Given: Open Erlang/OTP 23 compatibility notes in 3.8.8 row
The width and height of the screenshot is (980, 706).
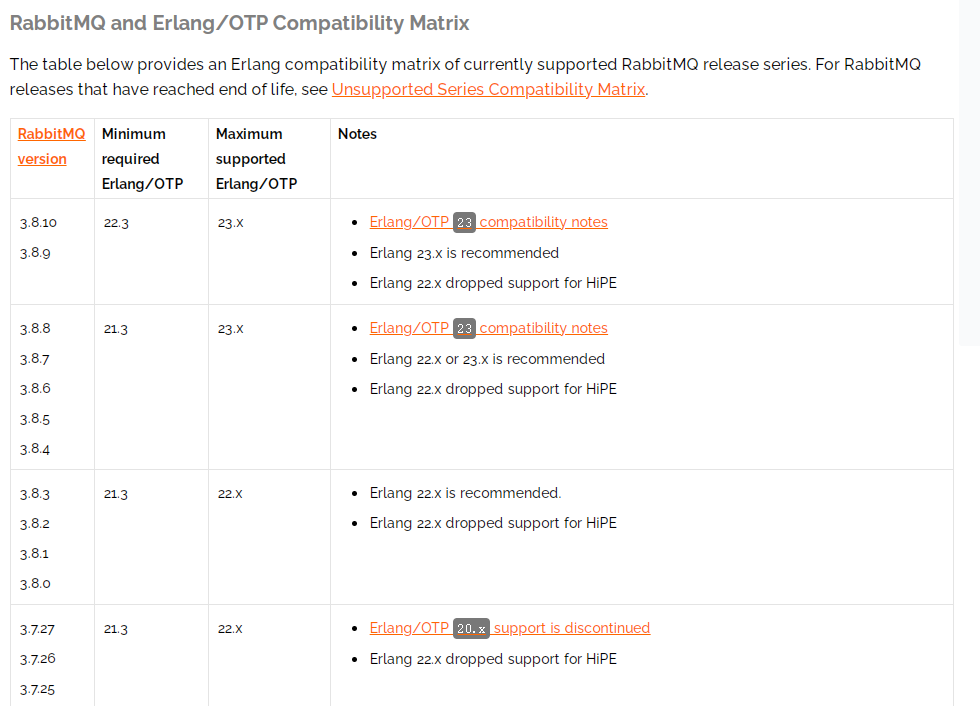Looking at the screenshot, I should pyautogui.click(x=488, y=328).
